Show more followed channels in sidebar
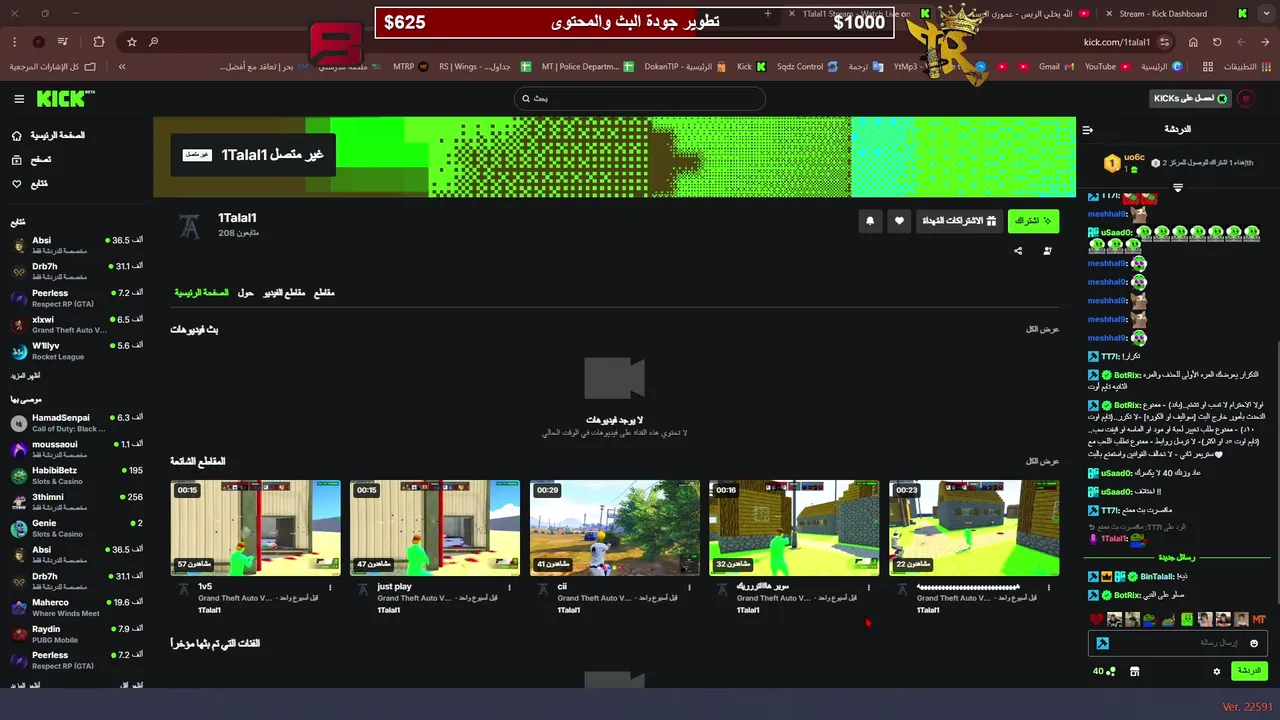Image resolution: width=1280 pixels, height=720 pixels. coord(26,375)
